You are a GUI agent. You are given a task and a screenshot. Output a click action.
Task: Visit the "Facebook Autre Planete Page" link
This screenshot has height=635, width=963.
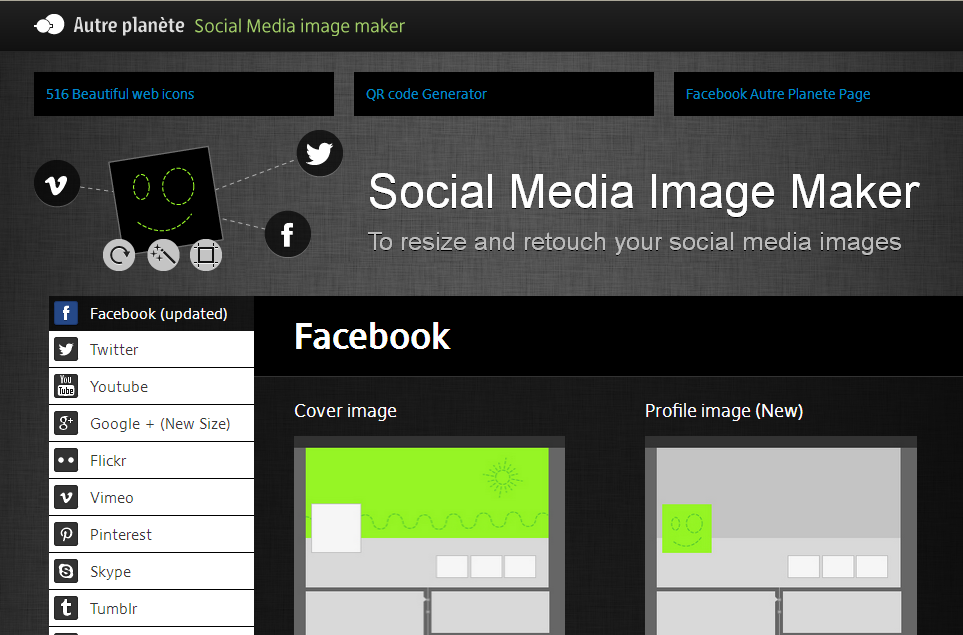[x=778, y=94]
